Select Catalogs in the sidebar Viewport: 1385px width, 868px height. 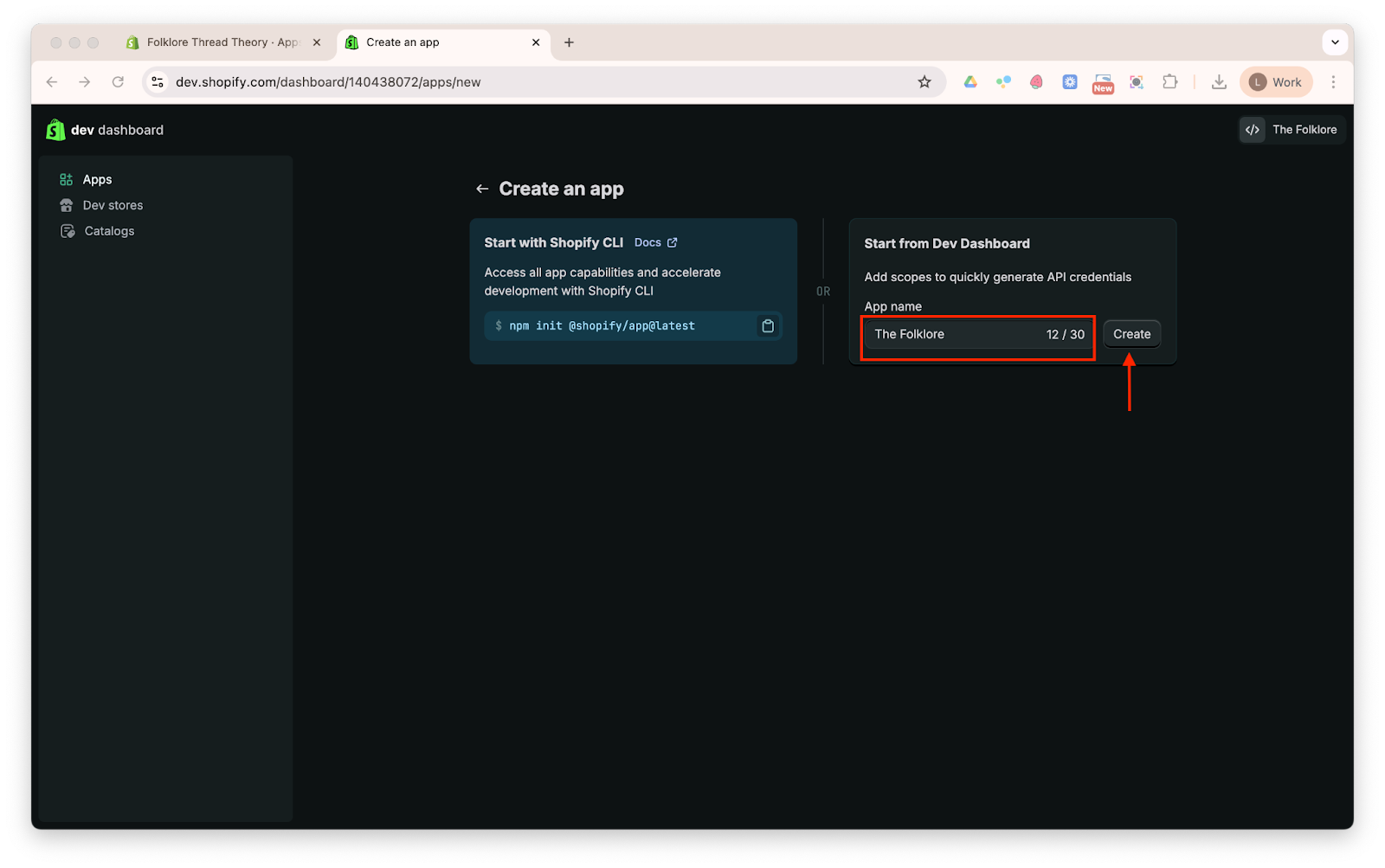(x=109, y=231)
